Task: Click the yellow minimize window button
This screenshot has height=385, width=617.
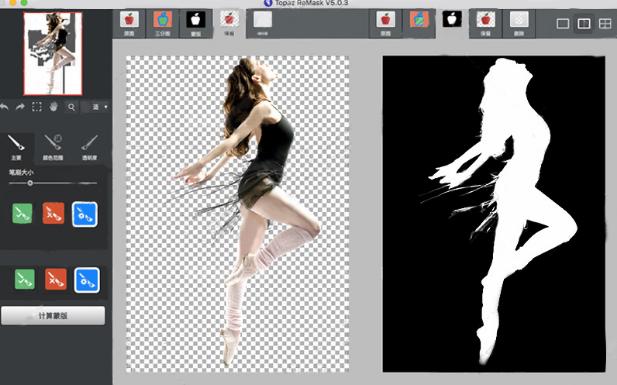Action: click(13, 2)
